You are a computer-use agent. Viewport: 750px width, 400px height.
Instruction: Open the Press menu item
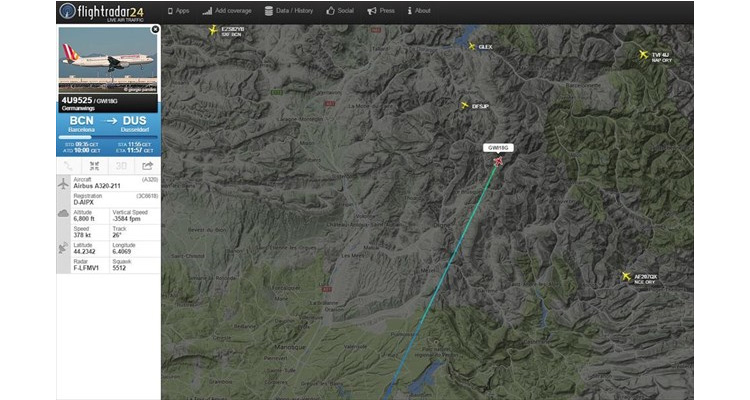[x=381, y=11]
